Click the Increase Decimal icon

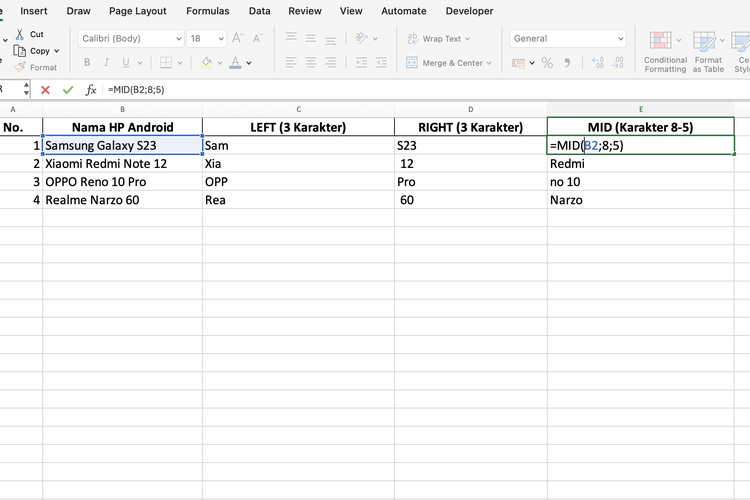pyautogui.click(x=598, y=63)
